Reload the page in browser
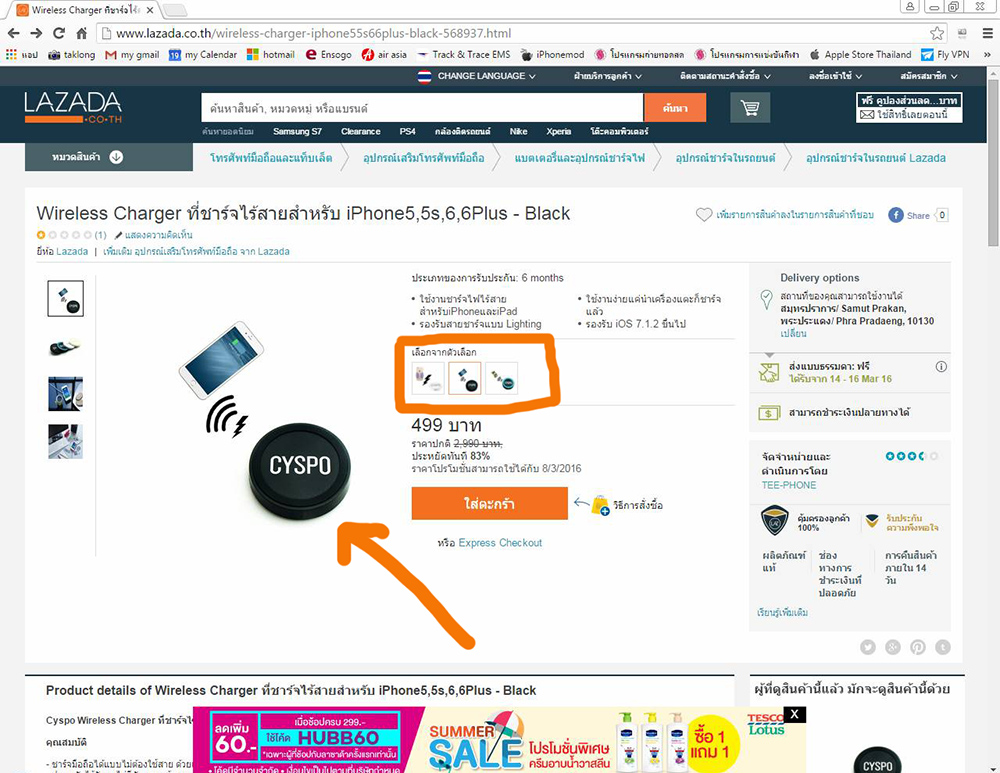The width and height of the screenshot is (1000, 773). 59,33
